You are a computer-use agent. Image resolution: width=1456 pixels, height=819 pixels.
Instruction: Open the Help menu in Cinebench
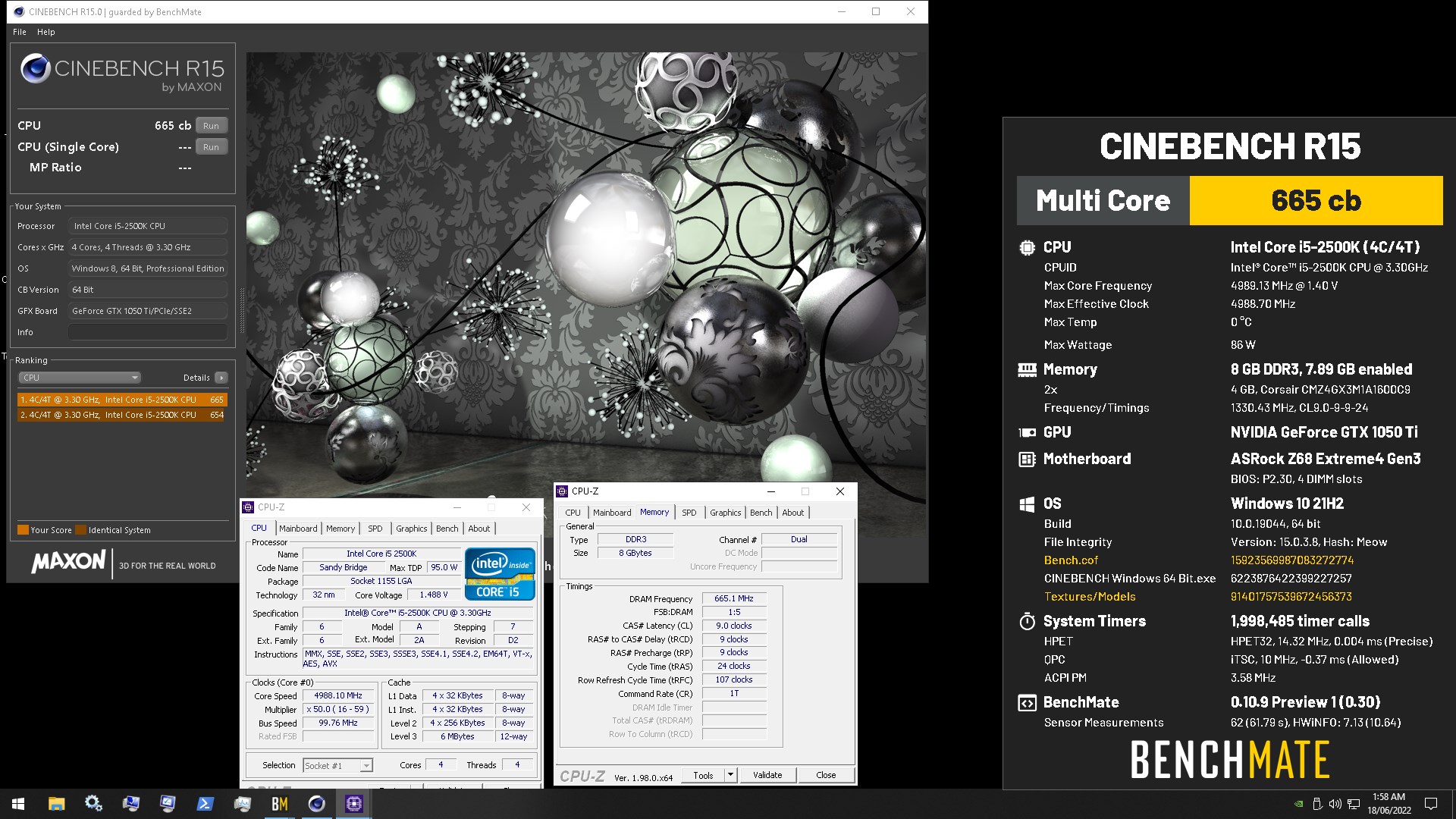[46, 32]
